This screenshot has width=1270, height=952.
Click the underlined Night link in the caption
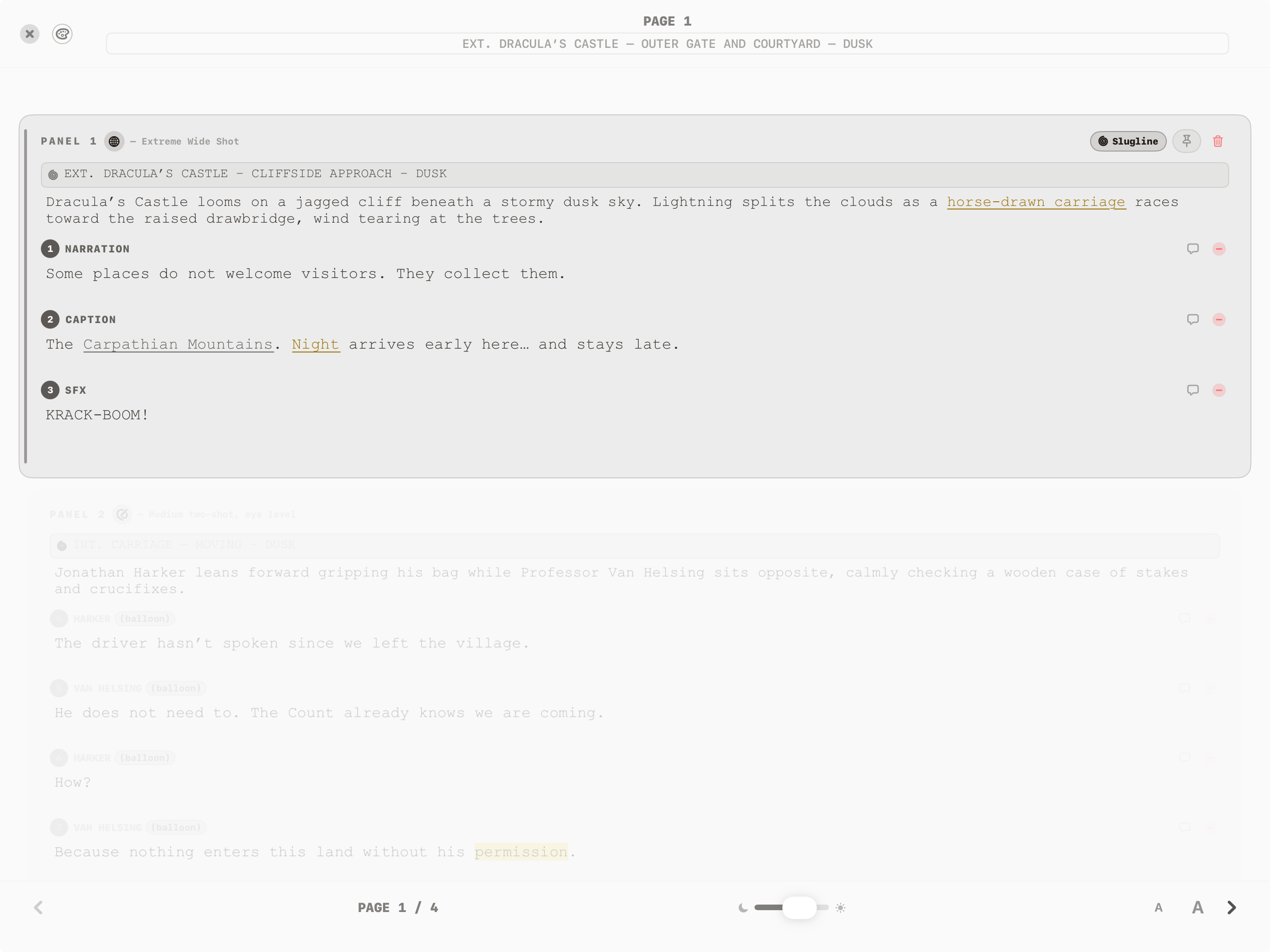click(x=316, y=344)
